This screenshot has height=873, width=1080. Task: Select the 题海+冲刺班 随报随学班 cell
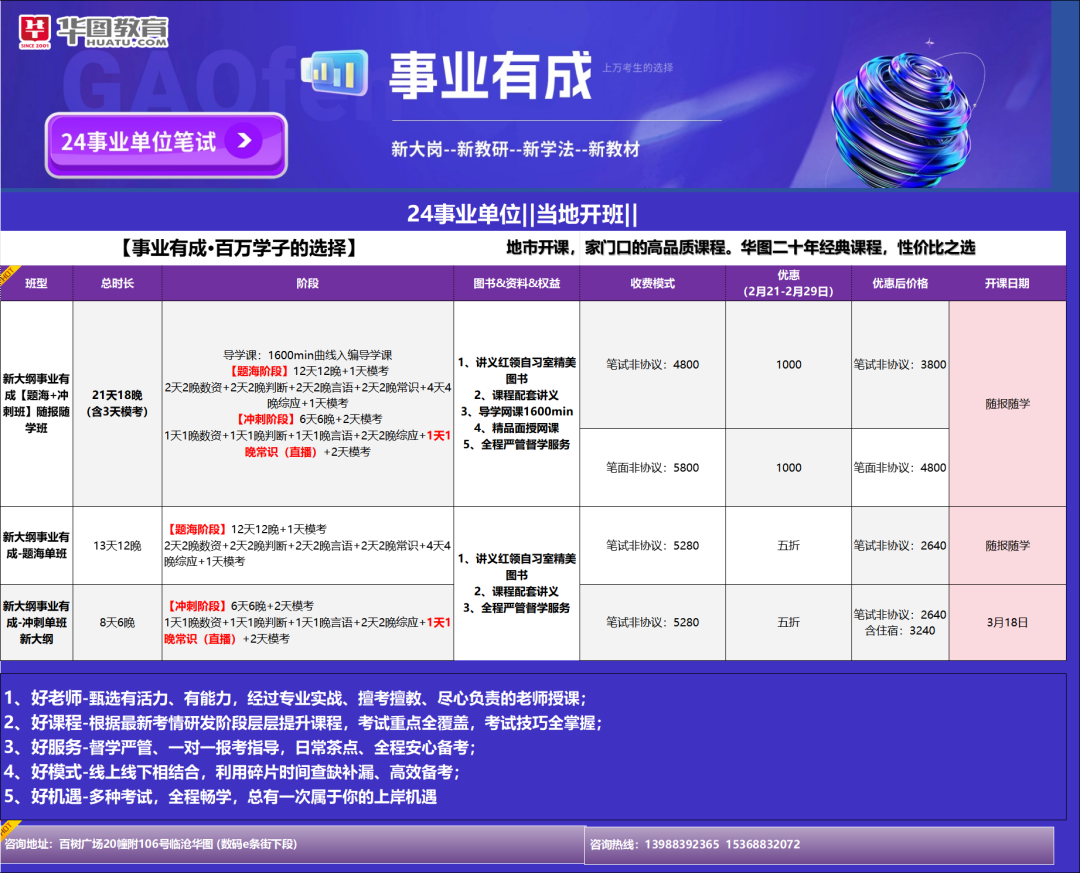(37, 403)
